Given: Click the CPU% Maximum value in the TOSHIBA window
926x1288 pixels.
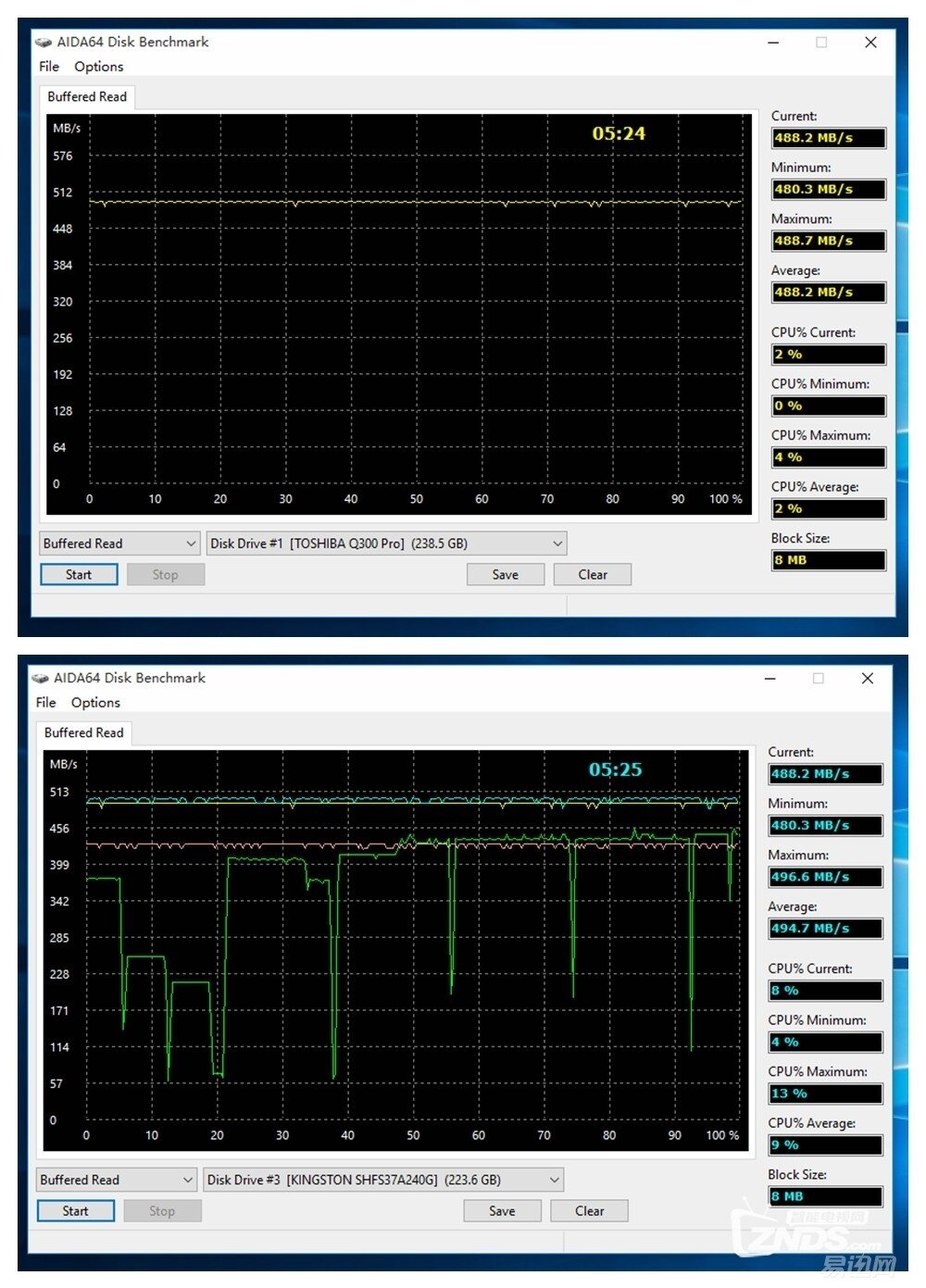Looking at the screenshot, I should point(829,457).
